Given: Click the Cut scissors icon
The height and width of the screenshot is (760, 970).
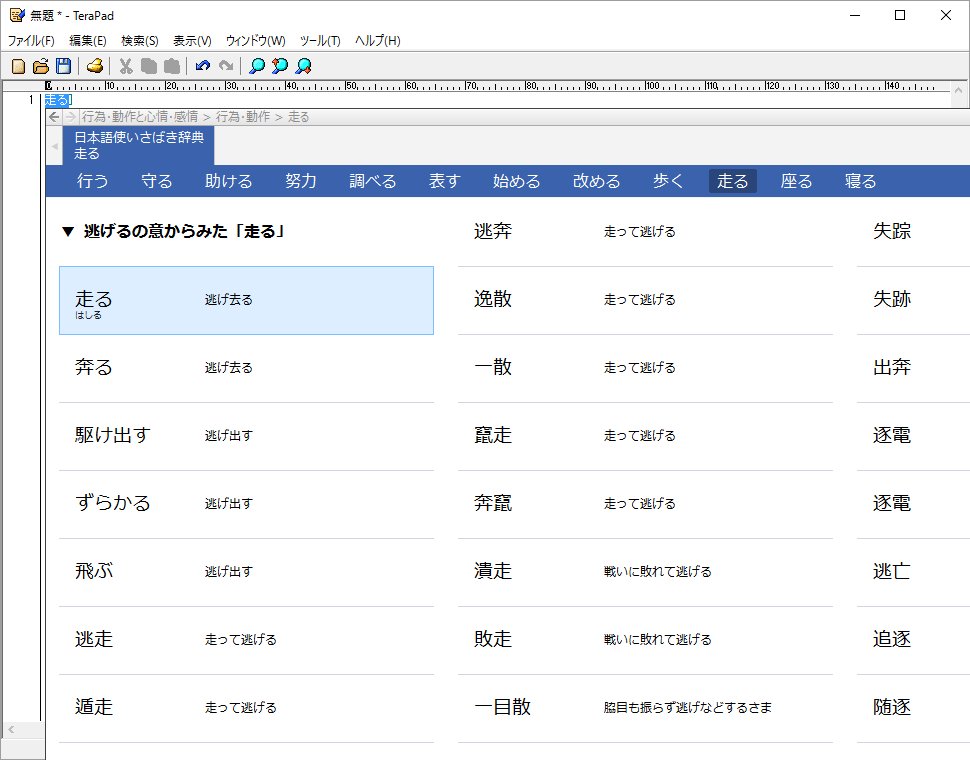Looking at the screenshot, I should [126, 66].
